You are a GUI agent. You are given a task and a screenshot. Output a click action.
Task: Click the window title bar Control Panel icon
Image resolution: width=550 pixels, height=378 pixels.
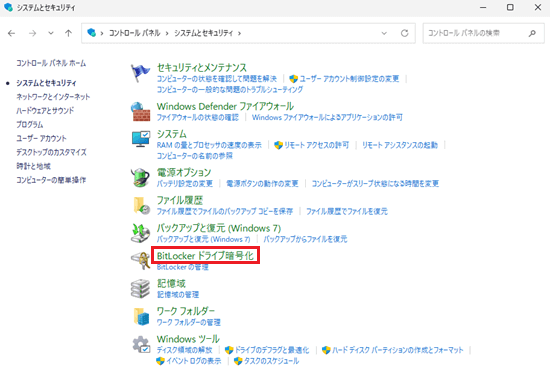tap(8, 7)
